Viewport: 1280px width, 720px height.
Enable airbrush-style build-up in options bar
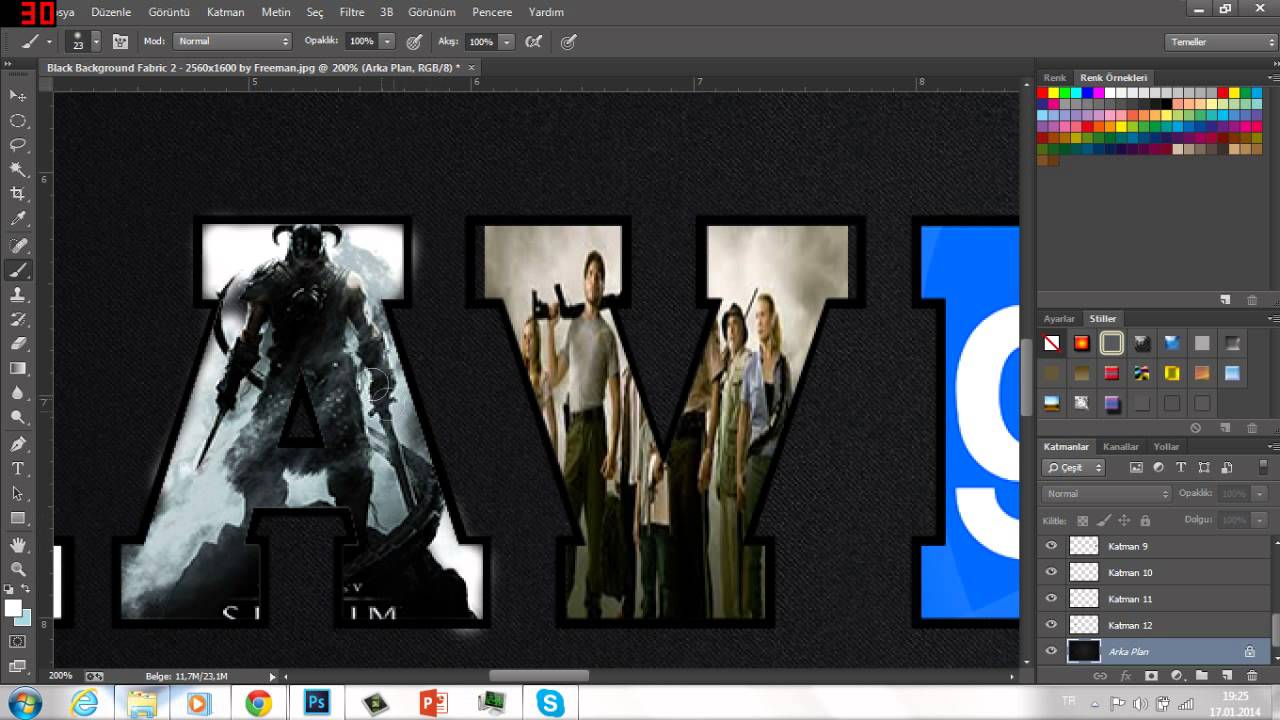pyautogui.click(x=534, y=42)
